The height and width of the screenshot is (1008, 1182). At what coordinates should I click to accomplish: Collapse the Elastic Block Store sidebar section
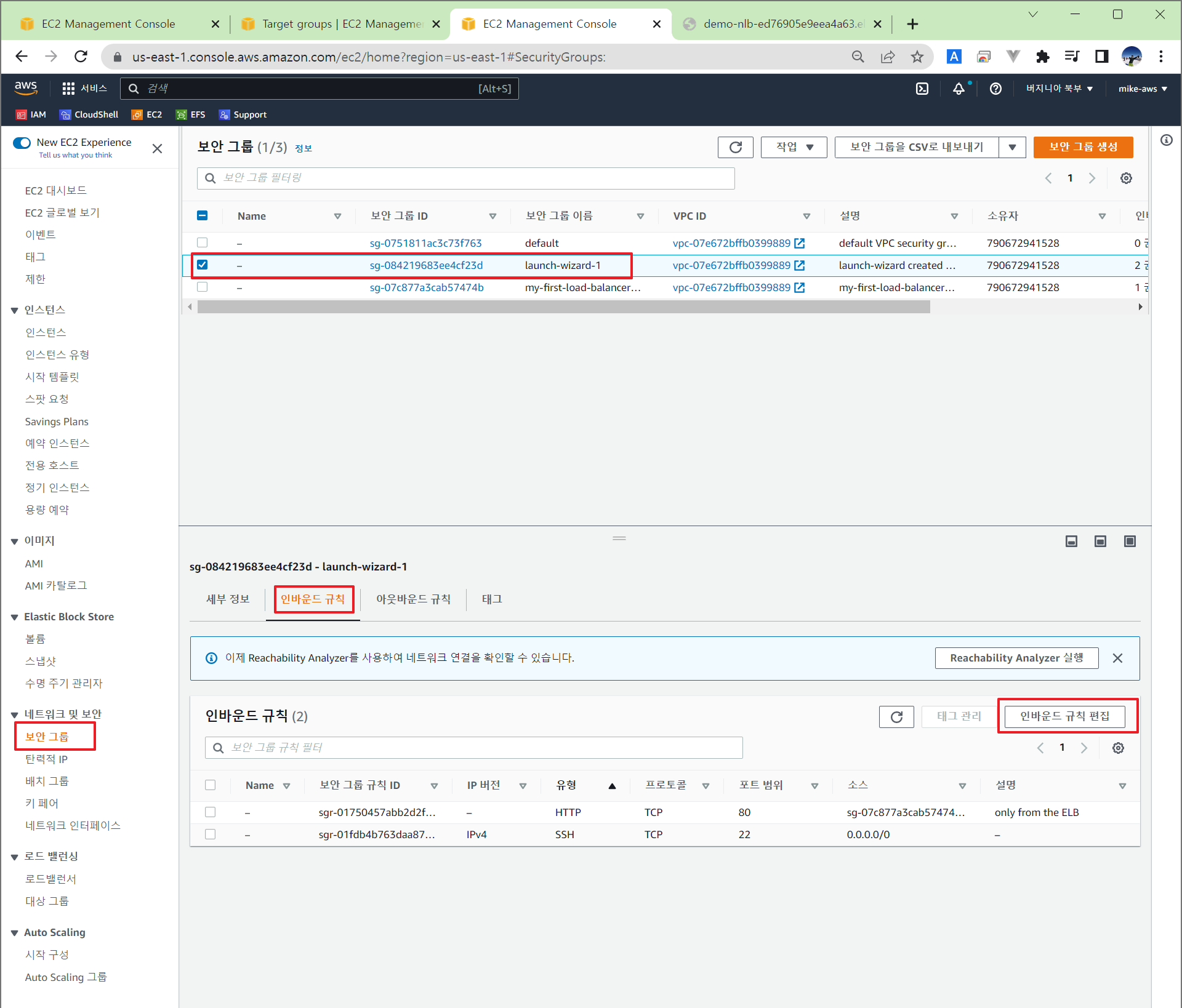[x=14, y=617]
